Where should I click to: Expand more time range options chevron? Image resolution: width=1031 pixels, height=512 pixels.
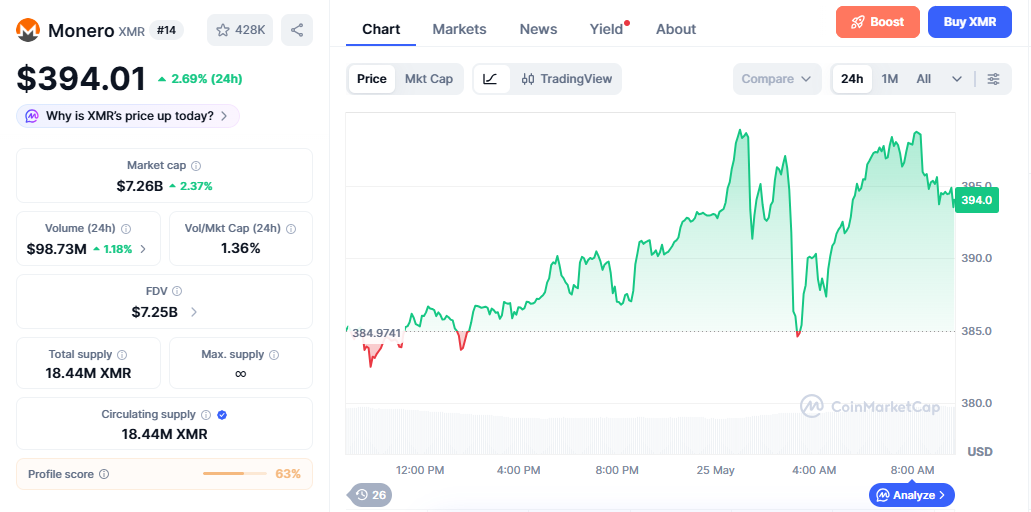pyautogui.click(x=957, y=79)
